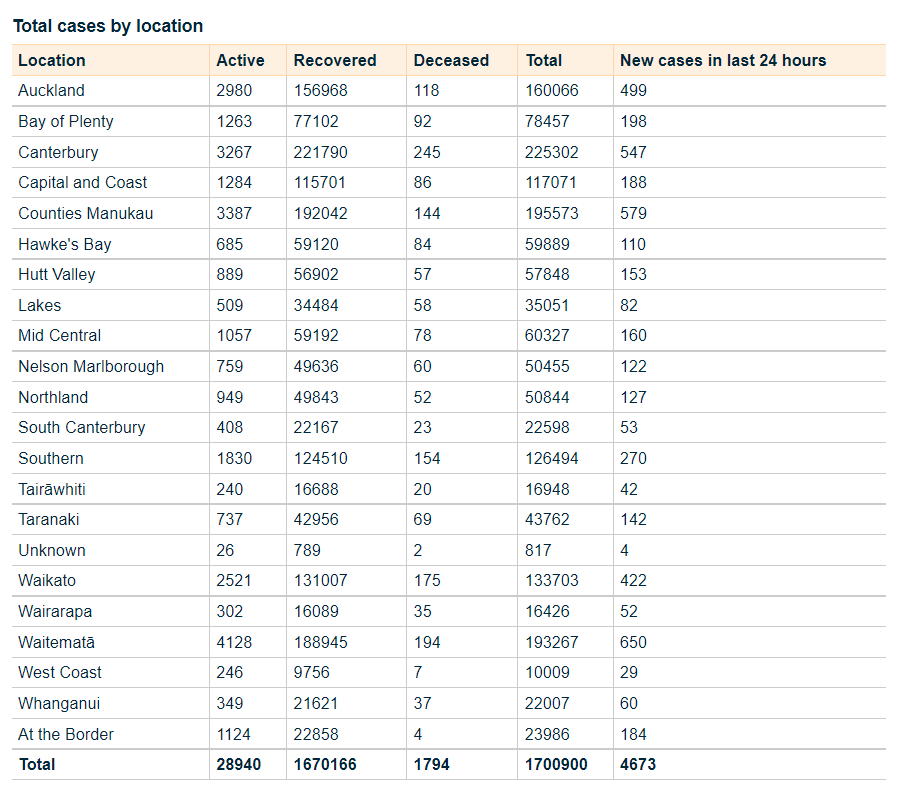Click Southern's active cases value 1830
The height and width of the screenshot is (796, 901).
[x=234, y=458]
